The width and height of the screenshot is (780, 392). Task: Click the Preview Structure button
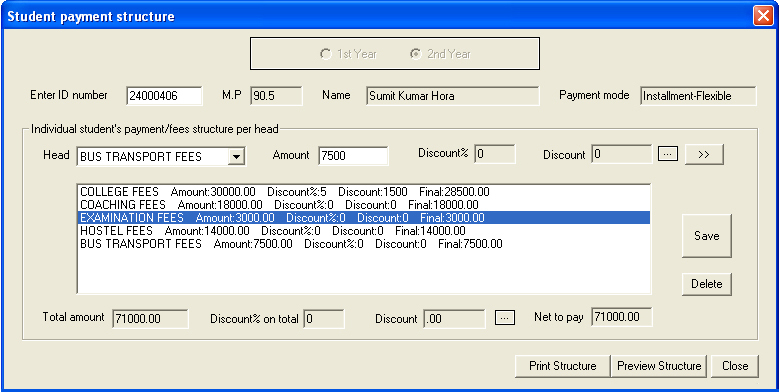(659, 366)
